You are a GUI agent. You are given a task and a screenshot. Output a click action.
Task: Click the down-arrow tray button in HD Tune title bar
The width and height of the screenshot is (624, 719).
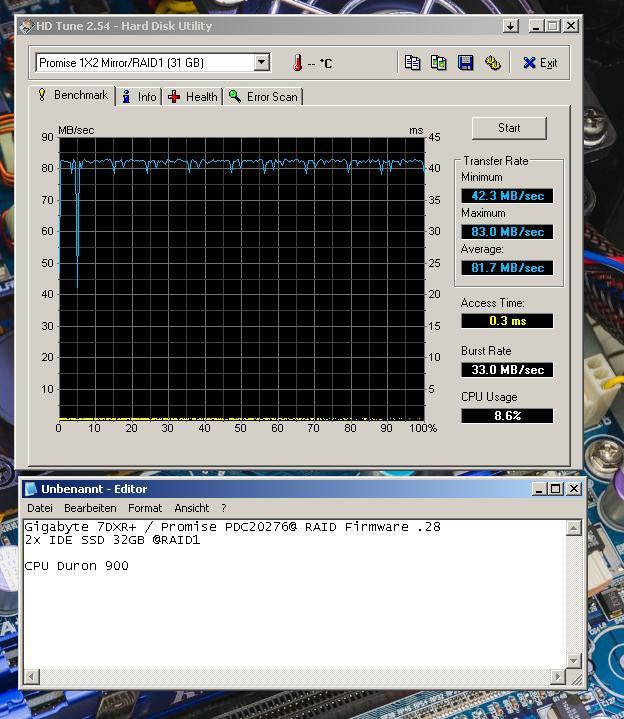pos(510,26)
